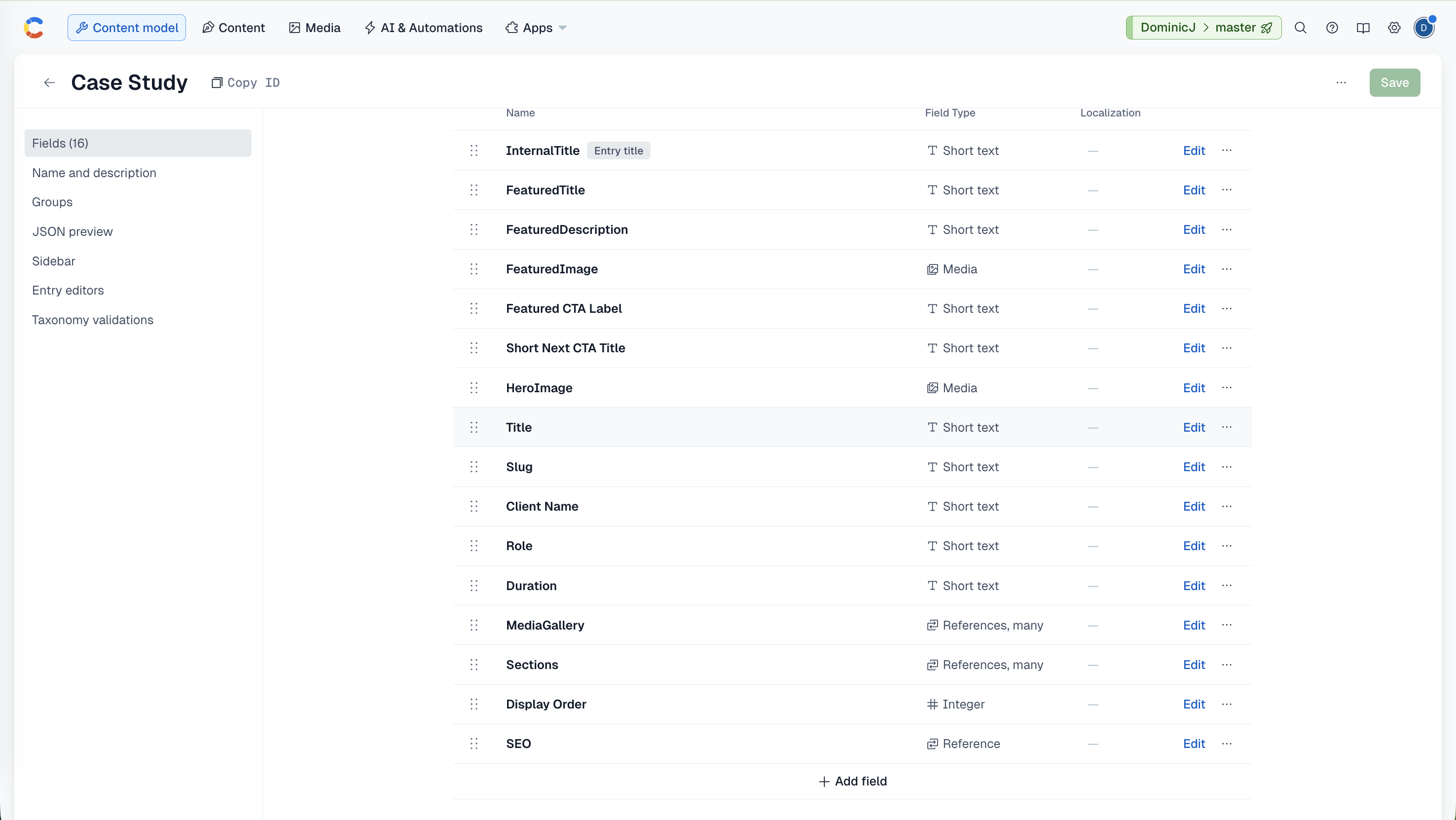Edit the HeroImage field

[x=1194, y=388]
